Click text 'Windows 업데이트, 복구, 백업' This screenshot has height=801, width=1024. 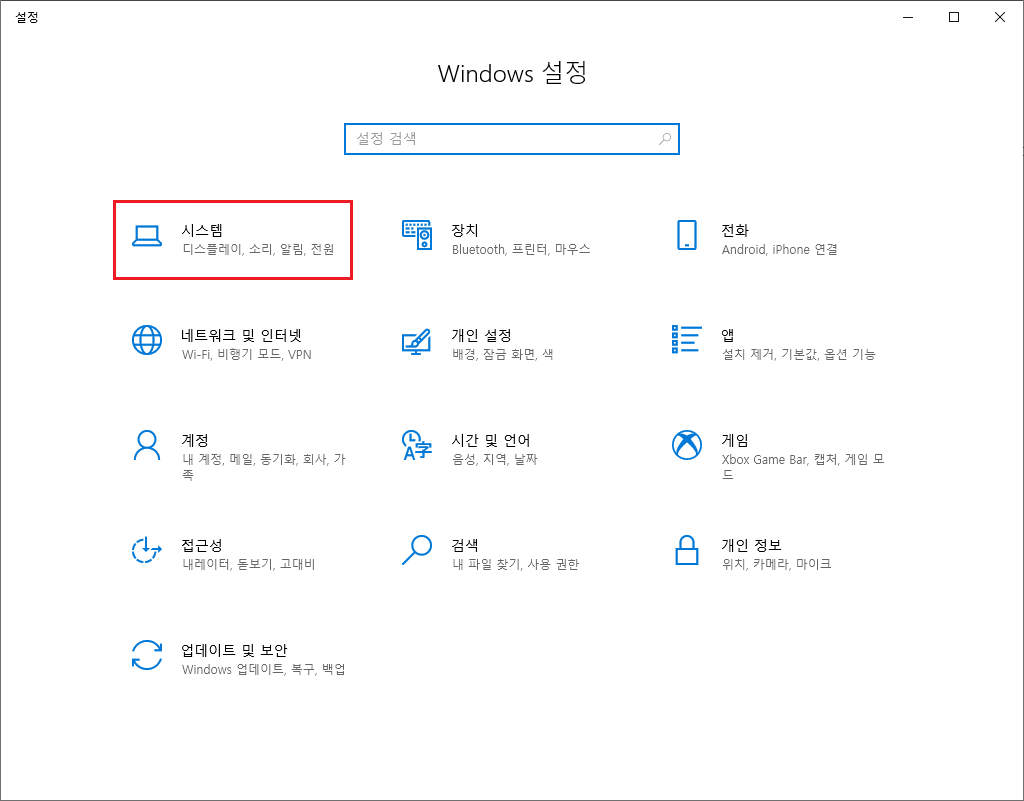tap(263, 670)
